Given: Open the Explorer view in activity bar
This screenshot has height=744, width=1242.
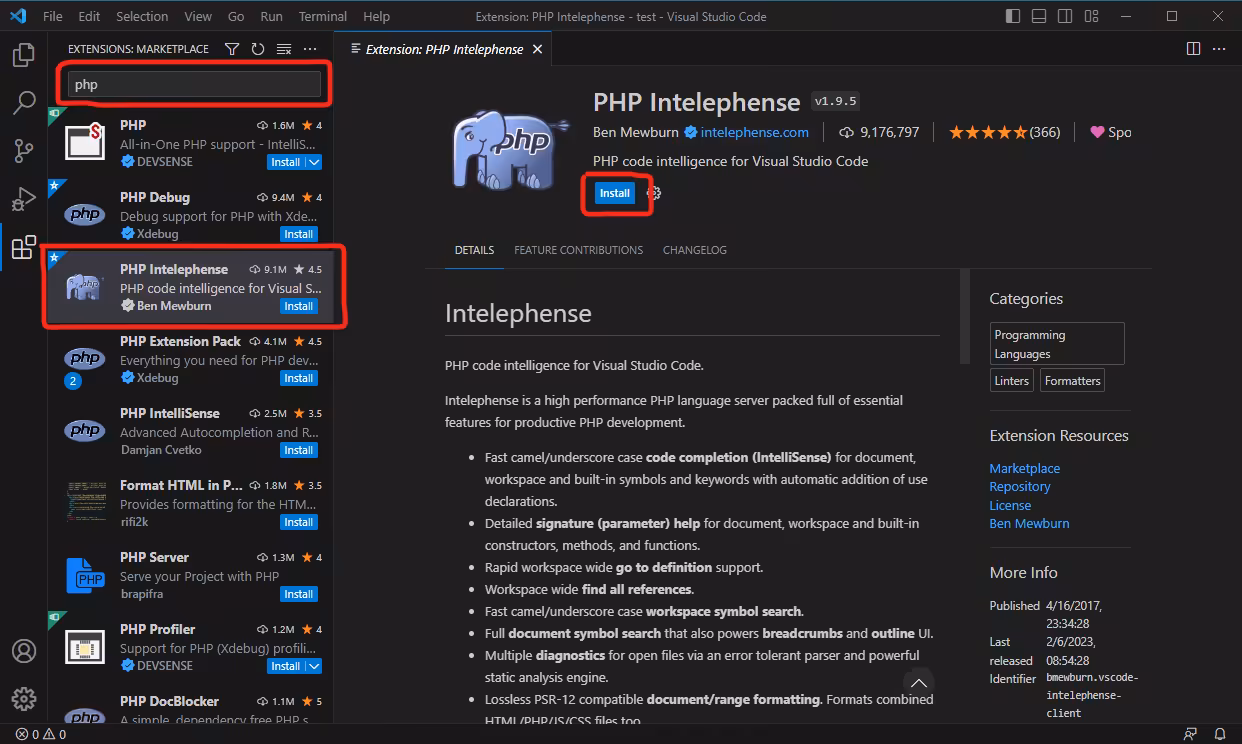Looking at the screenshot, I should coord(23,55).
